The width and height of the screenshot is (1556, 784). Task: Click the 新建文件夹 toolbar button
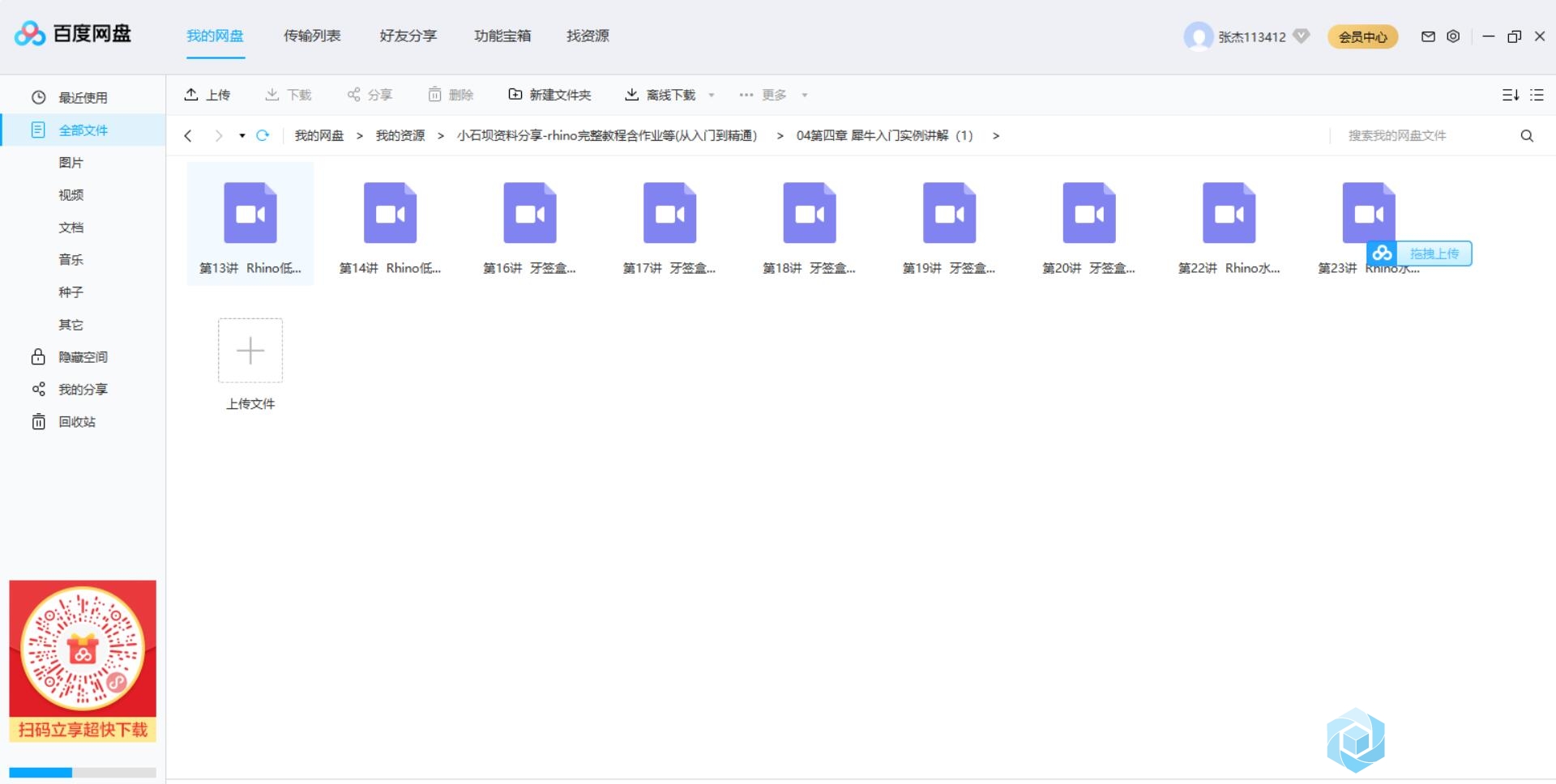coord(549,95)
